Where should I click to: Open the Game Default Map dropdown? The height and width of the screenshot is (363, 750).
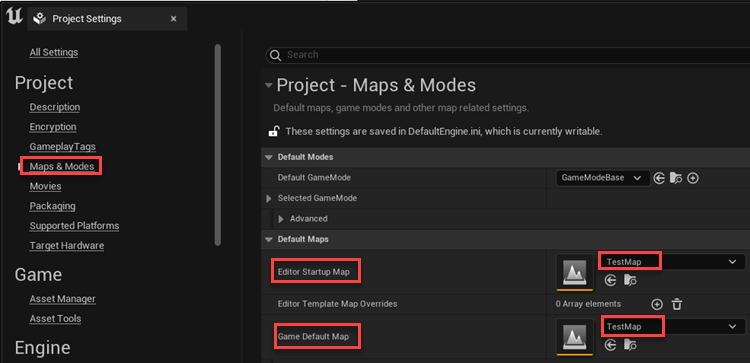coord(672,327)
